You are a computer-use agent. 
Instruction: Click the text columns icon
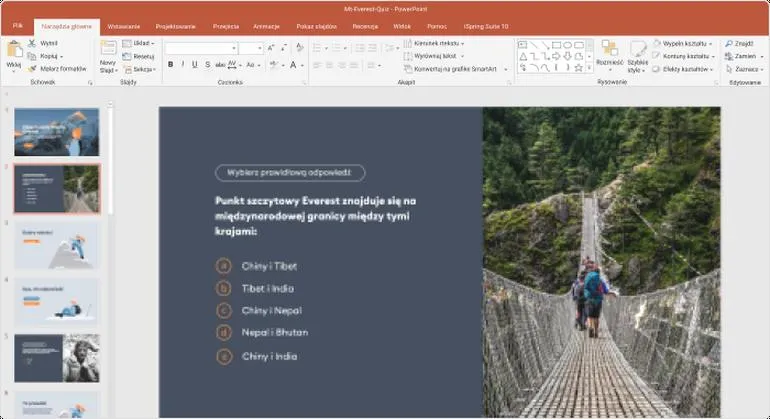[372, 65]
